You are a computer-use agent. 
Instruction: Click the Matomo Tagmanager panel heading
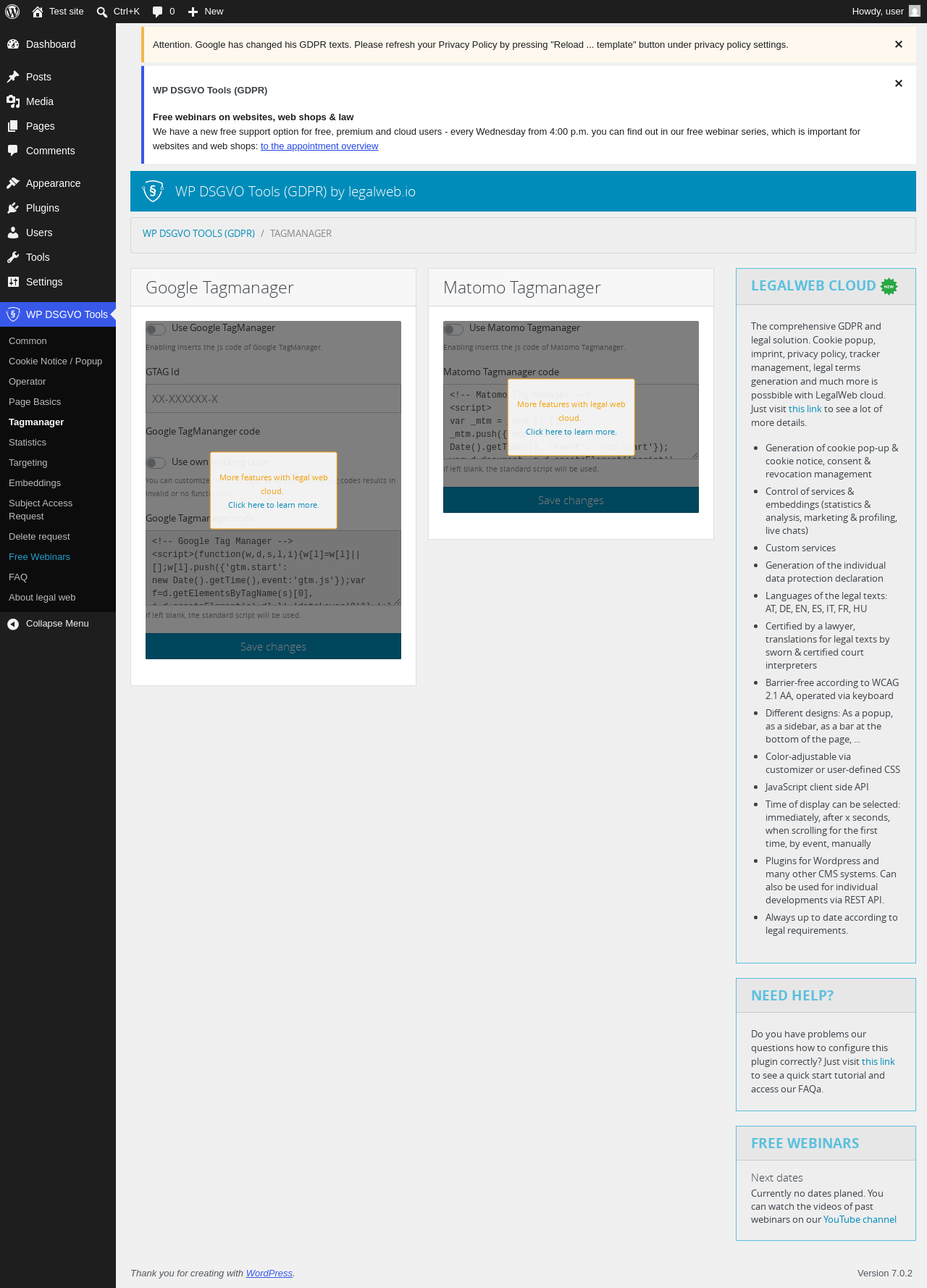pos(521,288)
